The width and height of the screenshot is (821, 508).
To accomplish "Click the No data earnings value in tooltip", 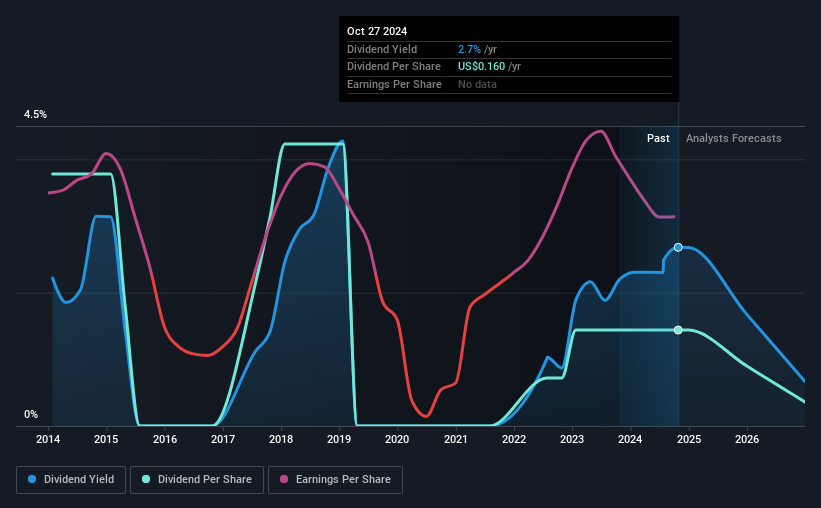I will coord(478,84).
